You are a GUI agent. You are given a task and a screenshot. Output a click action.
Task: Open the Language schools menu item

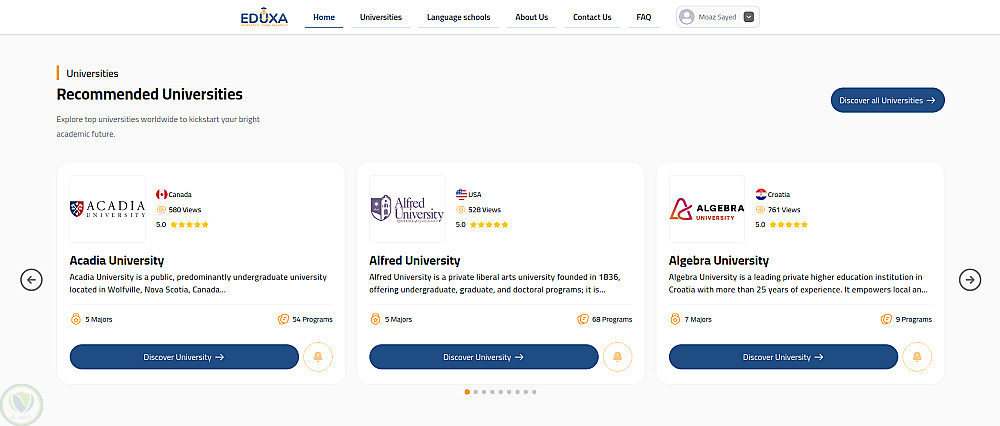(458, 17)
